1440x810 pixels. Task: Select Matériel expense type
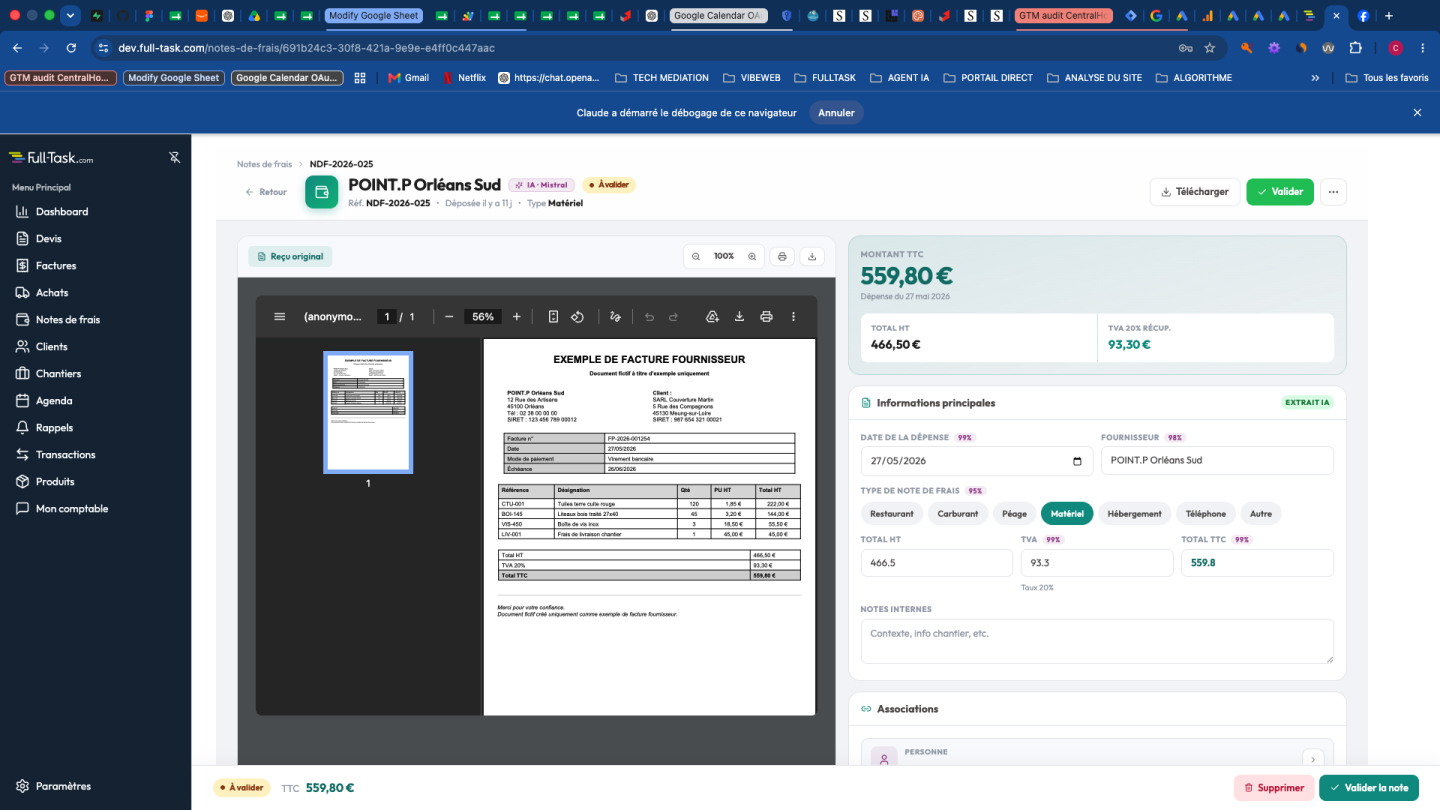click(x=1067, y=514)
